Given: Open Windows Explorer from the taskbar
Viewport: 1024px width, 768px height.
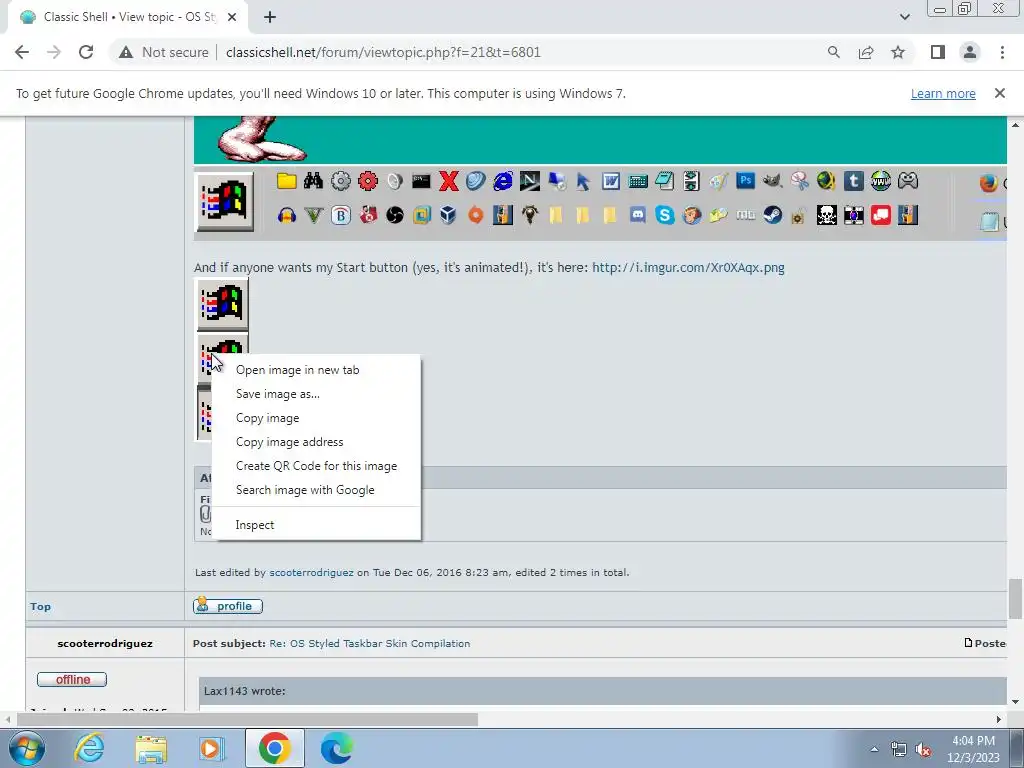Looking at the screenshot, I should click(151, 748).
